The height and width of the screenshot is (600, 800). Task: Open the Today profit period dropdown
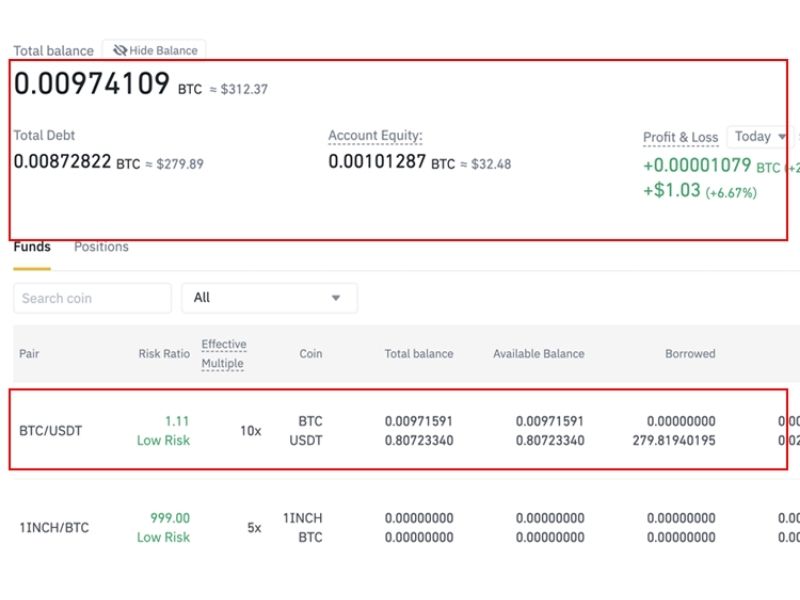(x=759, y=137)
